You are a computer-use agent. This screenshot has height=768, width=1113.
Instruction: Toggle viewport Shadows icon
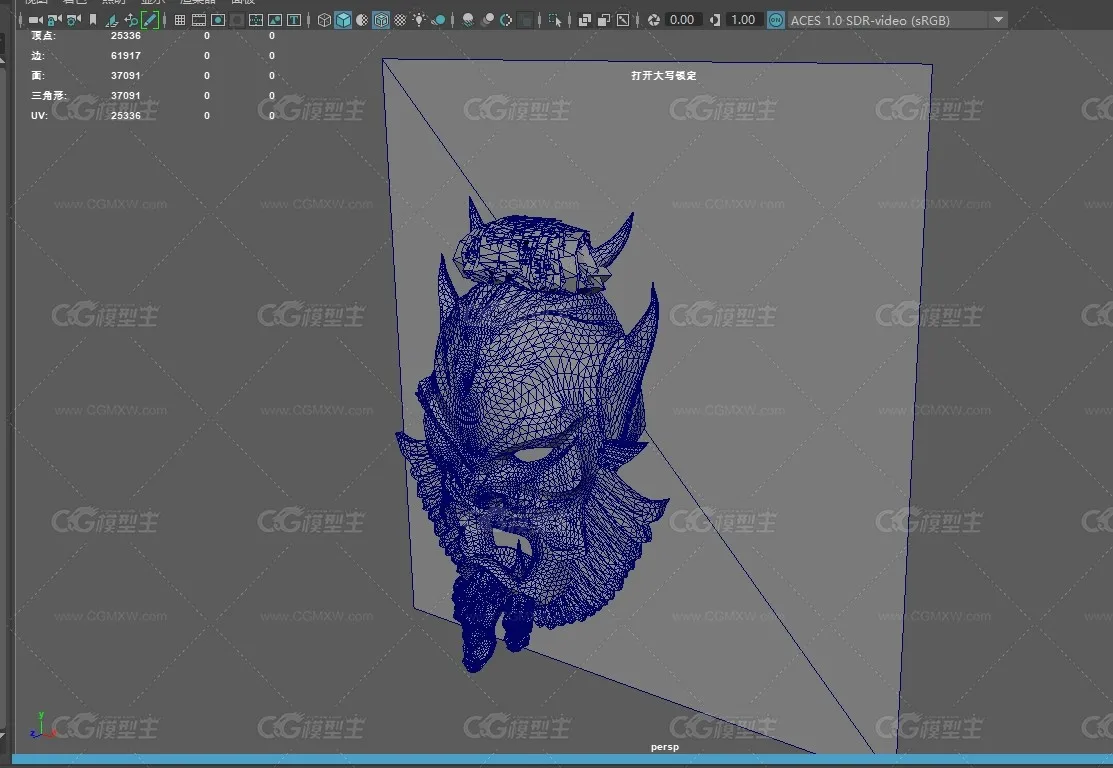pos(439,20)
